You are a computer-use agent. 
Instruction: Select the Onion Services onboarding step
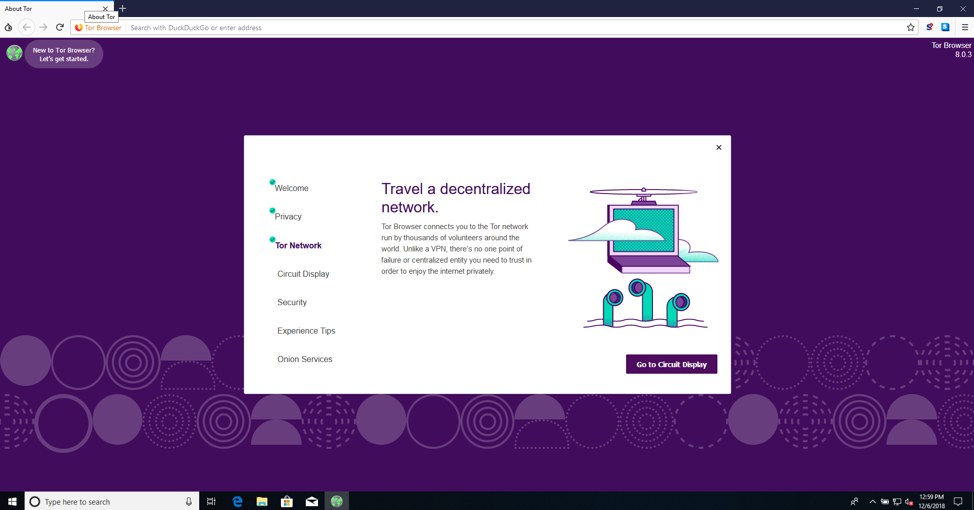click(x=304, y=359)
